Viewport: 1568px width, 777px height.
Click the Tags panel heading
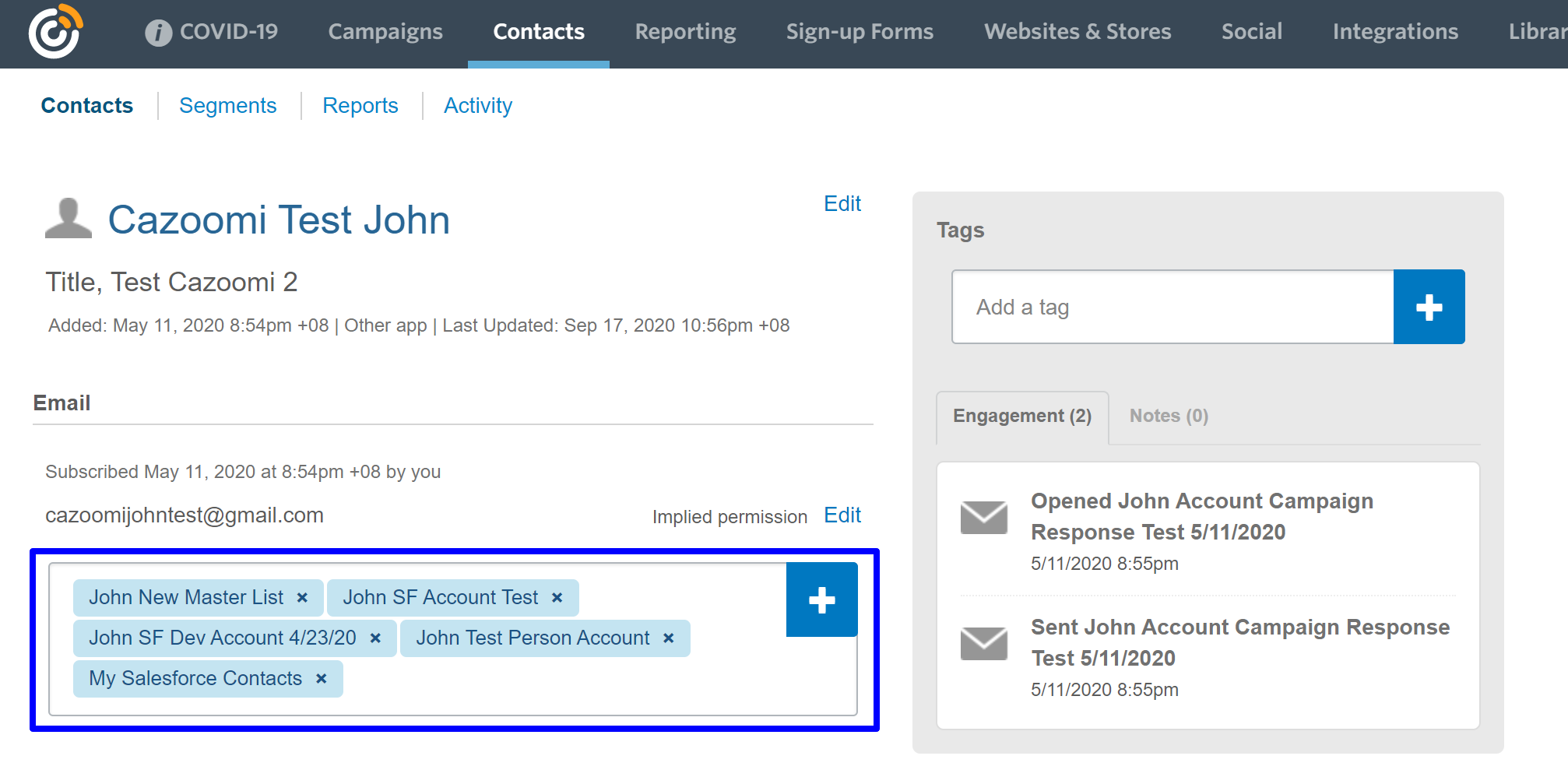(960, 231)
